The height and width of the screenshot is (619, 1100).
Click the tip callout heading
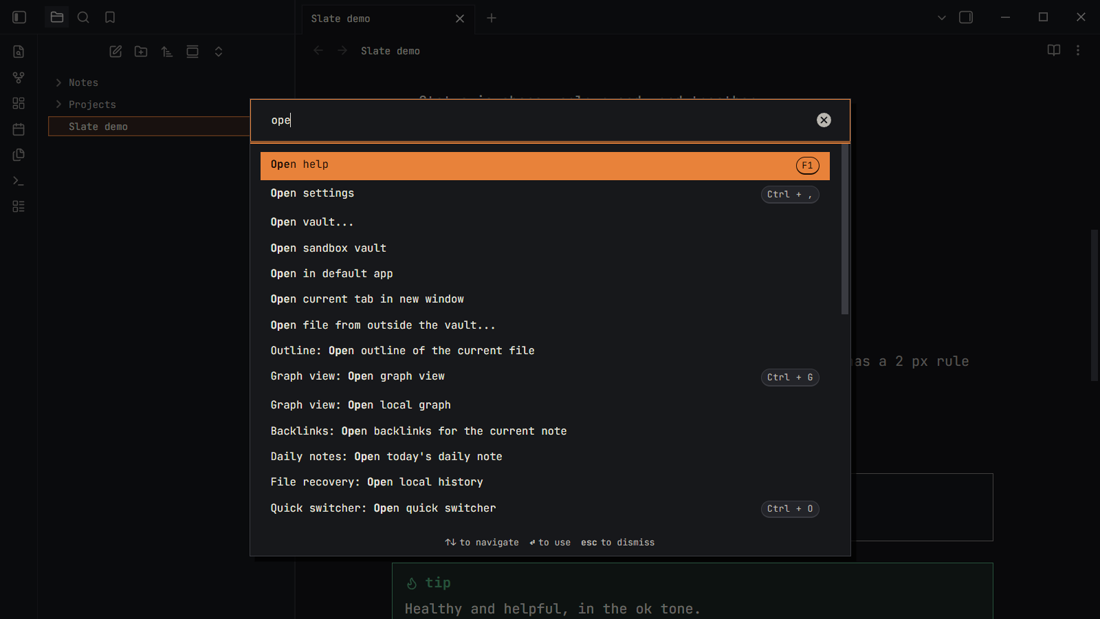438,583
